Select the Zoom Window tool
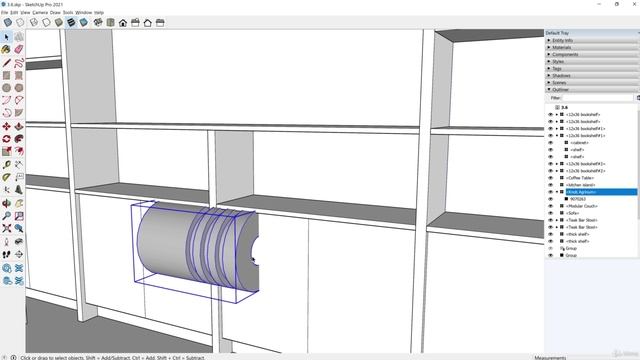Image resolution: width=640 pixels, height=360 pixels. tap(19, 216)
